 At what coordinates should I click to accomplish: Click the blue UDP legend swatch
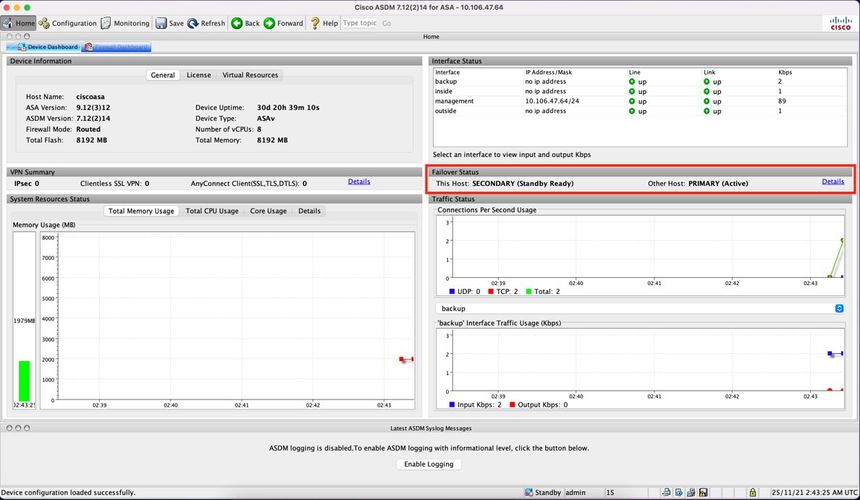point(452,292)
